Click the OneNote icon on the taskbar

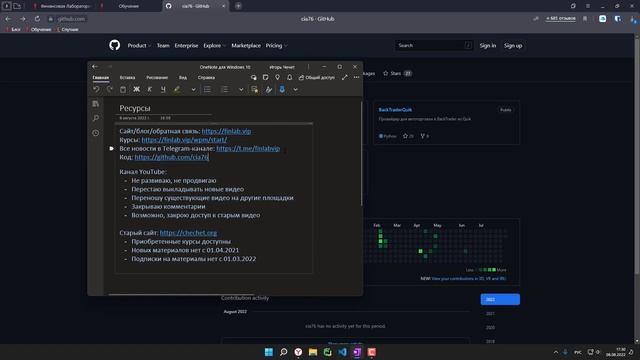pyautogui.click(x=357, y=352)
